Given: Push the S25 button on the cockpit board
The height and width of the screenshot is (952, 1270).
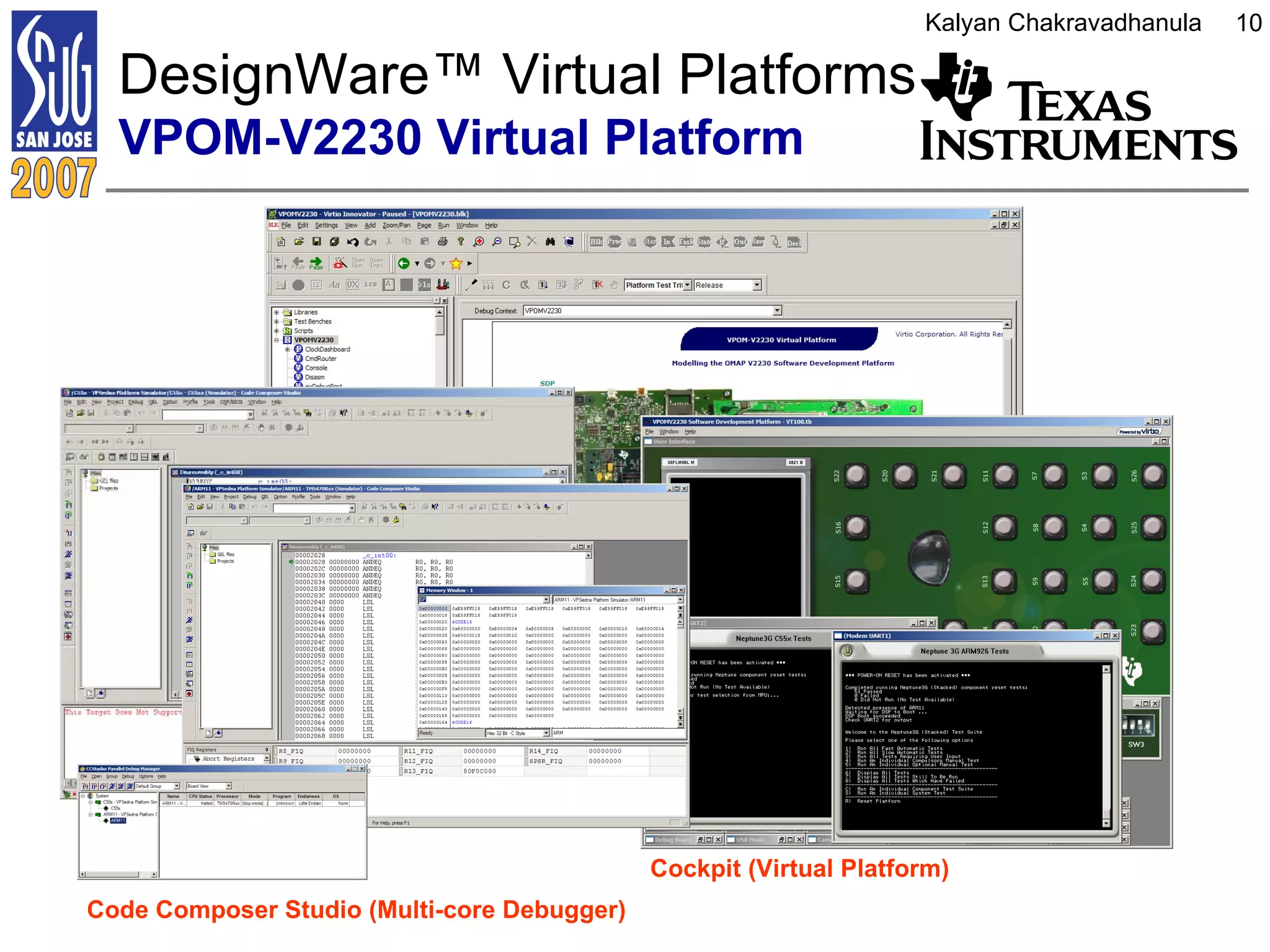Looking at the screenshot, I should click(1153, 527).
